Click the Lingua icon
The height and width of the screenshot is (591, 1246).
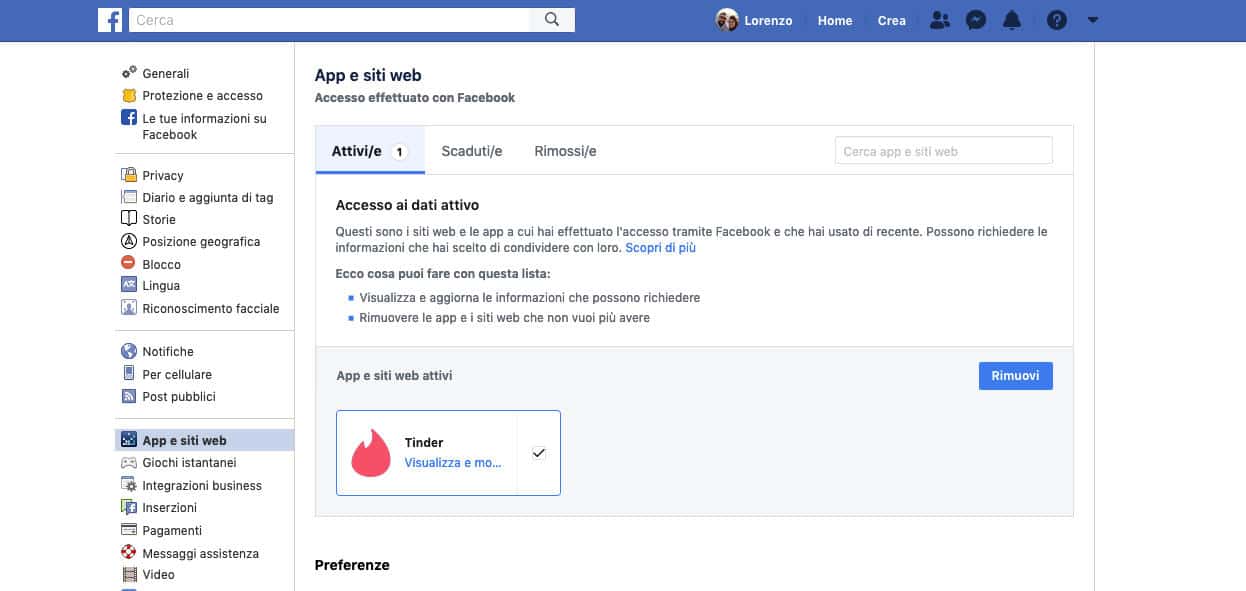pos(129,285)
